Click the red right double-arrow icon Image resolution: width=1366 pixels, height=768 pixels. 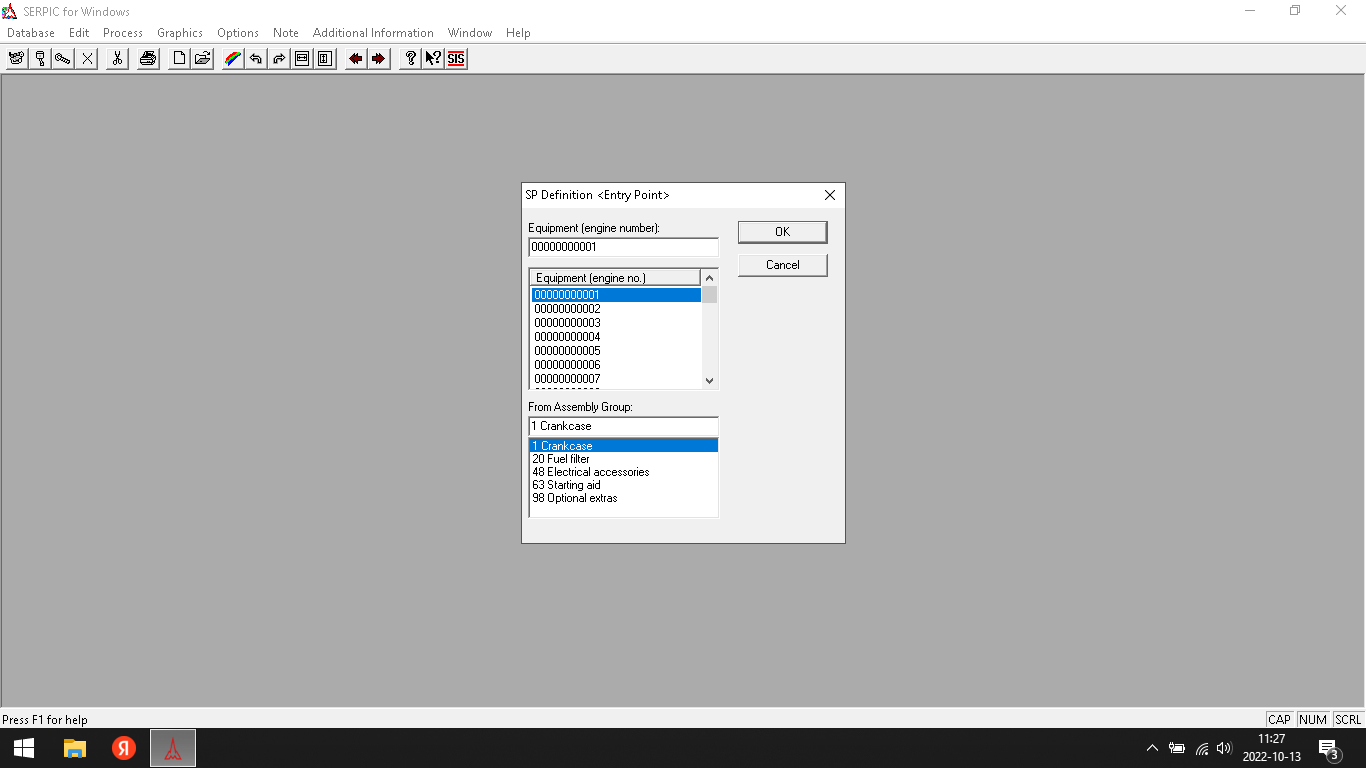coord(378,59)
